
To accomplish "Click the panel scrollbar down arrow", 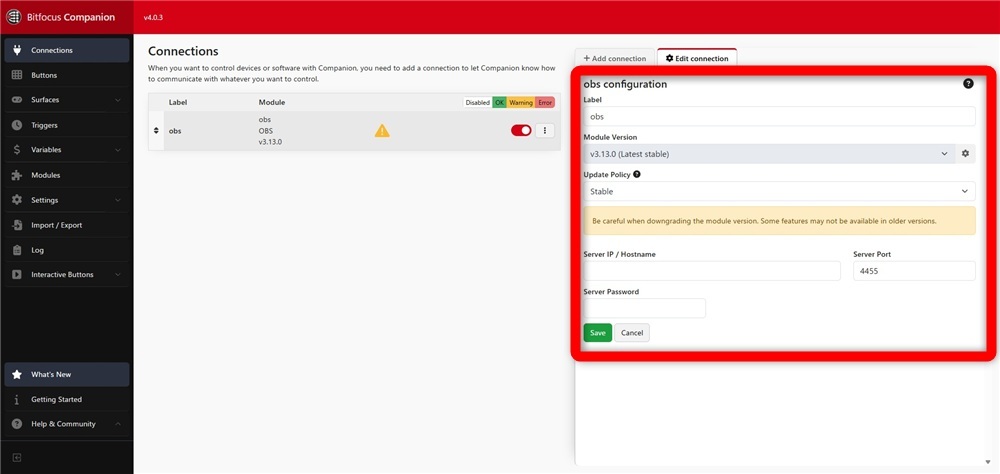I will 987,462.
